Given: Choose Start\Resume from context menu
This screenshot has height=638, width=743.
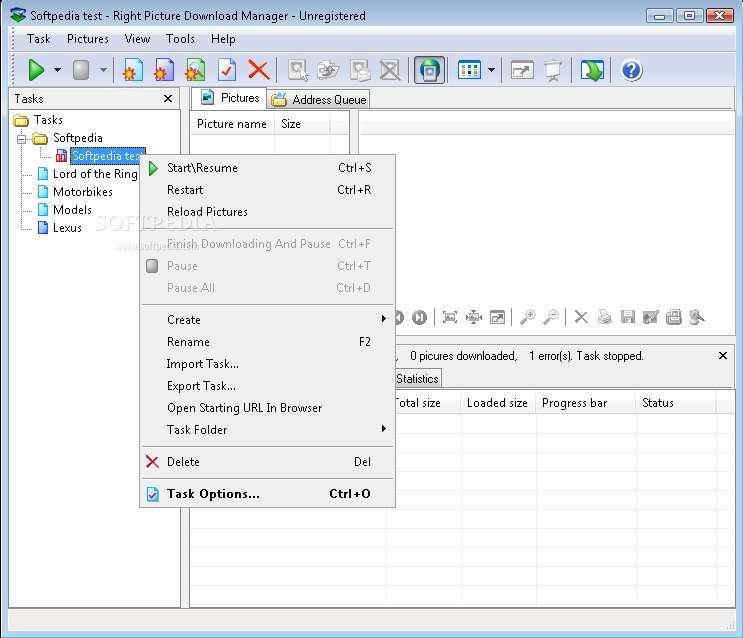Looking at the screenshot, I should (267, 168).
